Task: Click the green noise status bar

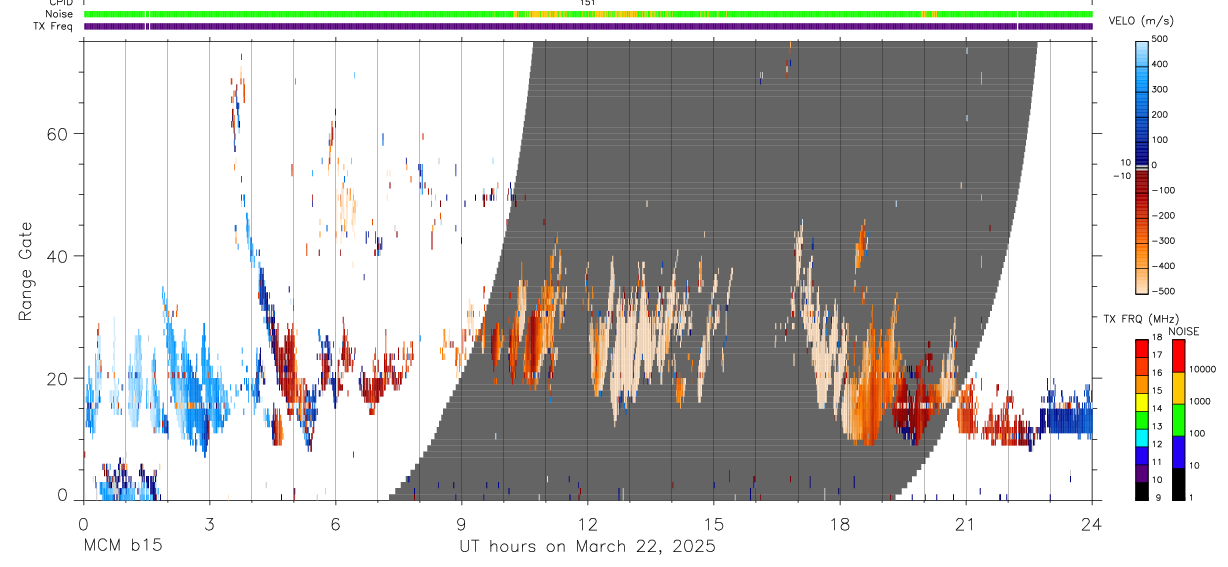Action: [x=588, y=14]
